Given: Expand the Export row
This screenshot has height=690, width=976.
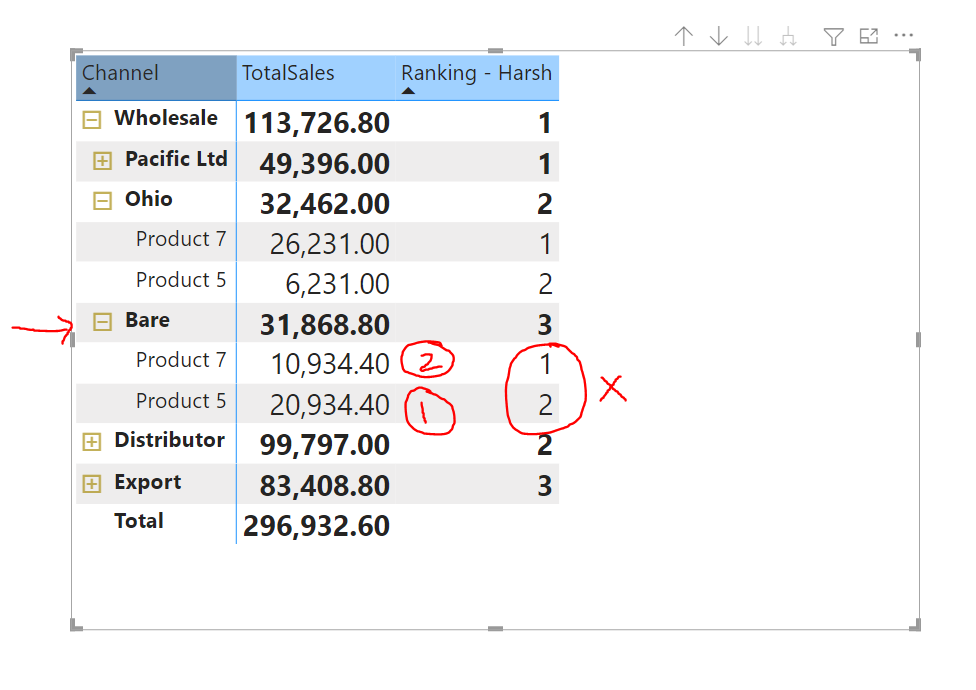Looking at the screenshot, I should tap(92, 483).
